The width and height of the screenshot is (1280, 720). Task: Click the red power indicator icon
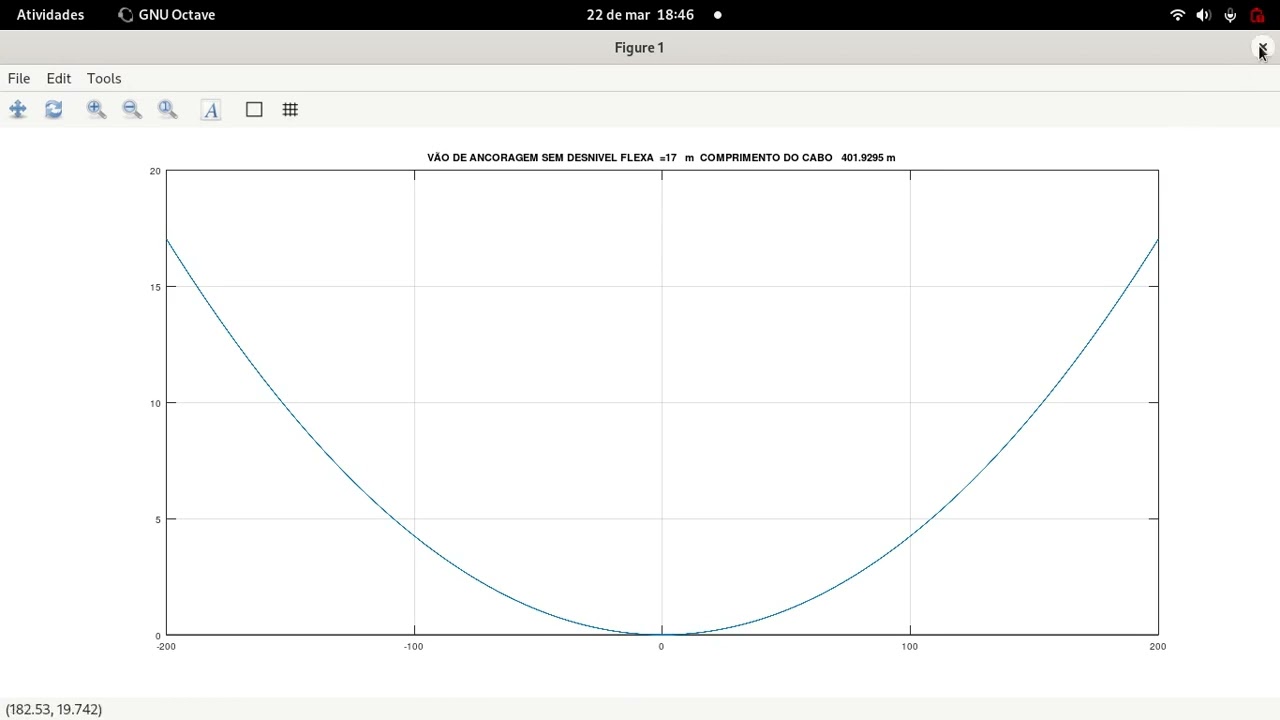point(1257,15)
